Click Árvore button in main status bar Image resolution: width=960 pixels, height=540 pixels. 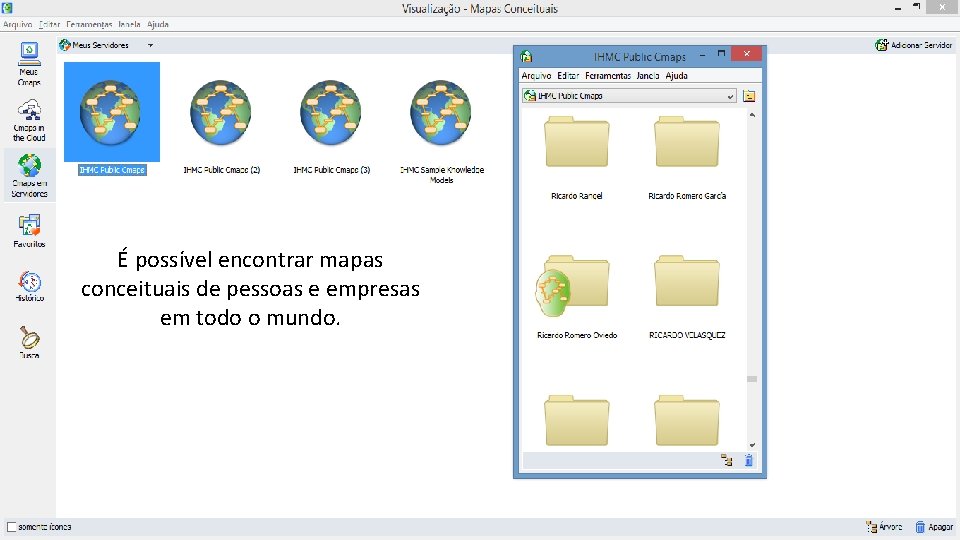[884, 527]
